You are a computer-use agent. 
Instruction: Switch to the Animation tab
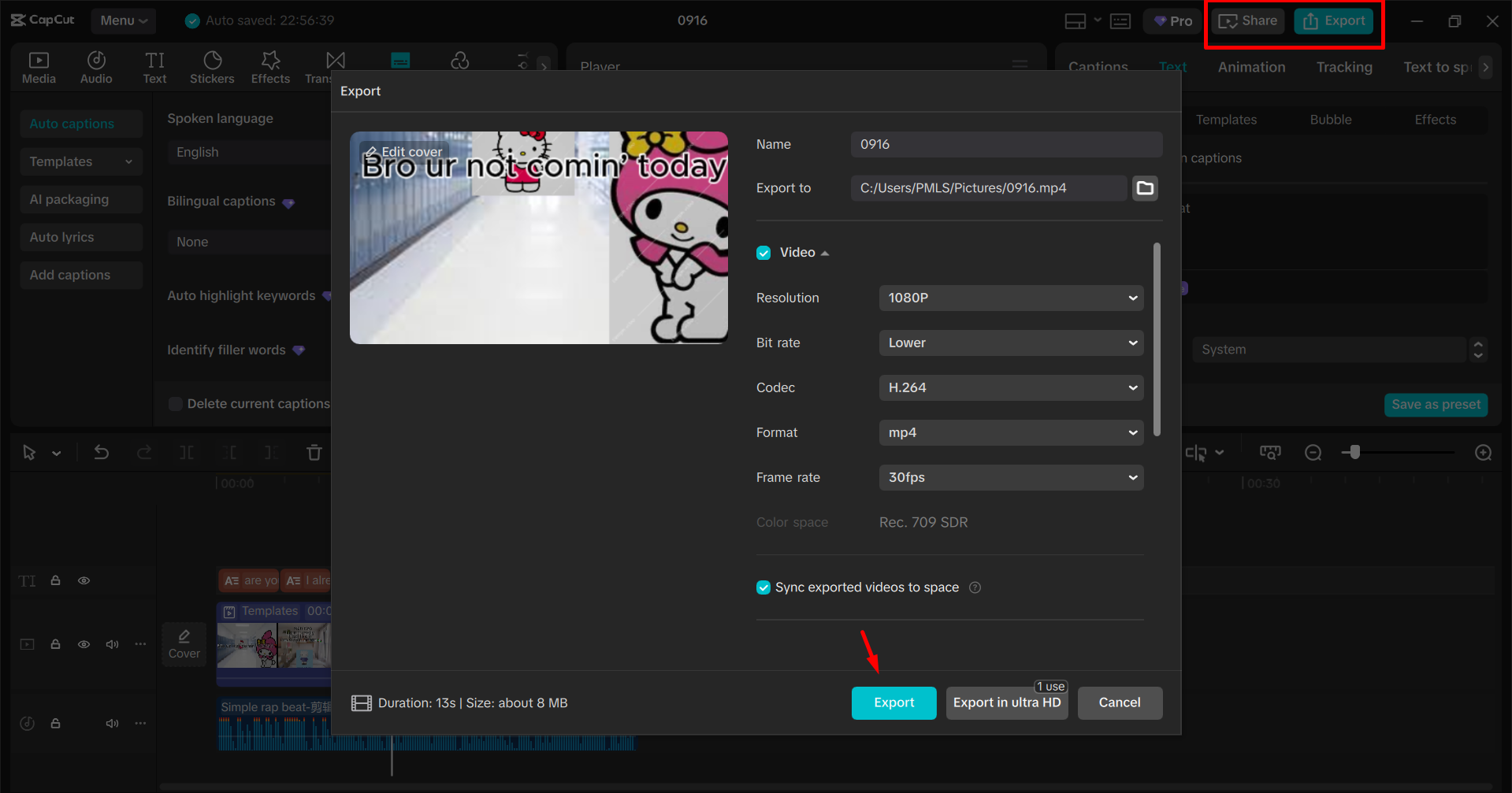tap(1251, 67)
